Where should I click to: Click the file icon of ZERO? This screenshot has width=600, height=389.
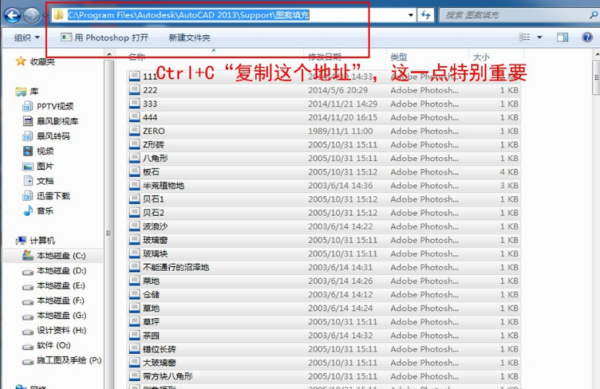[x=134, y=131]
